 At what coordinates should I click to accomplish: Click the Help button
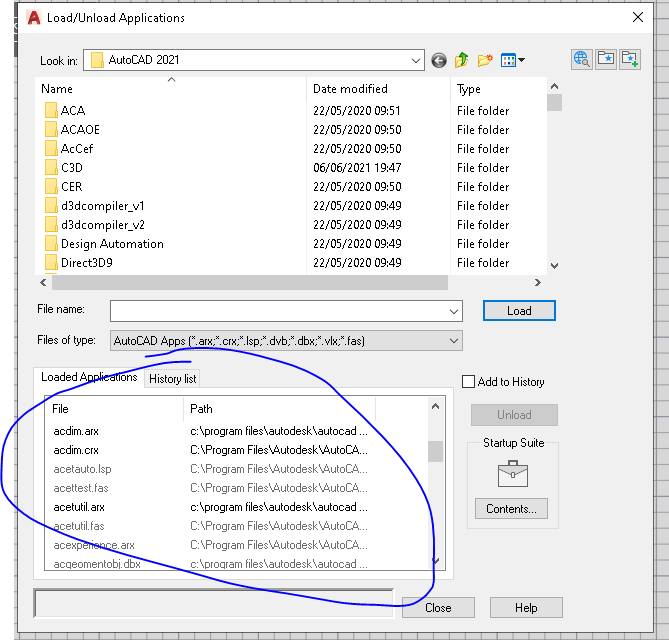pos(526,608)
